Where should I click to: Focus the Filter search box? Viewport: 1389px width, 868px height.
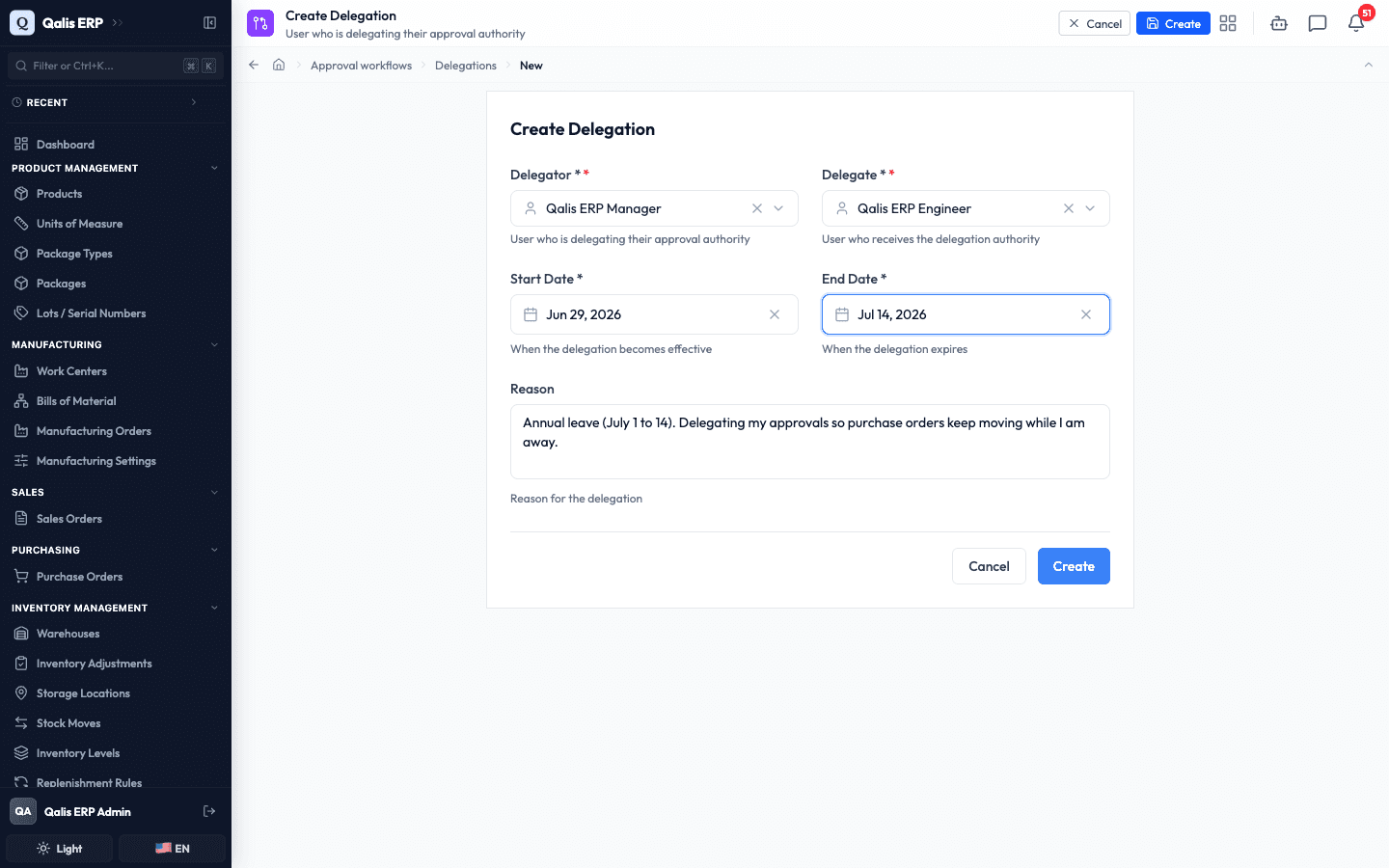click(116, 66)
